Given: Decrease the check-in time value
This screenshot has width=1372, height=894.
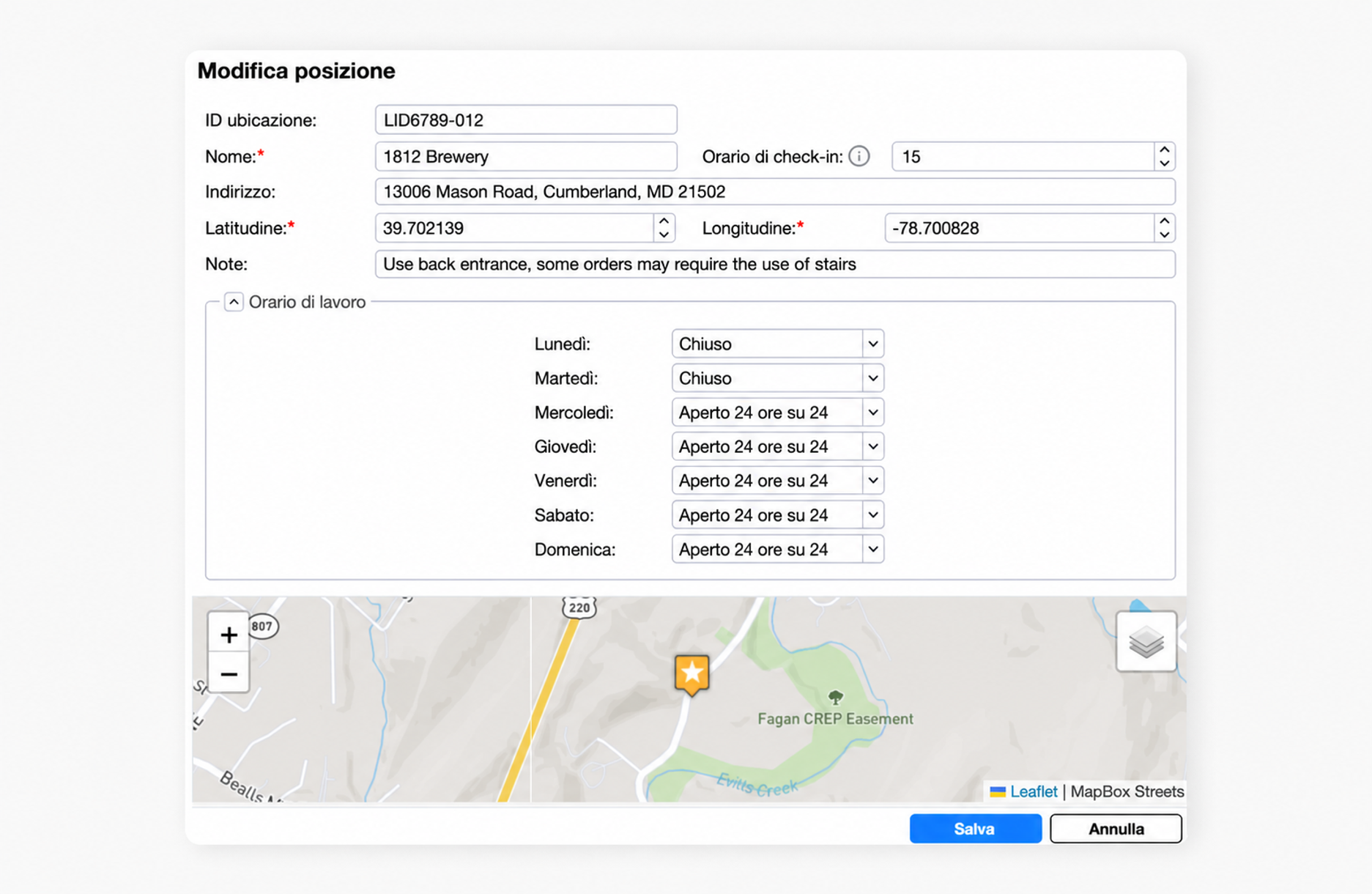Looking at the screenshot, I should 1164,163.
